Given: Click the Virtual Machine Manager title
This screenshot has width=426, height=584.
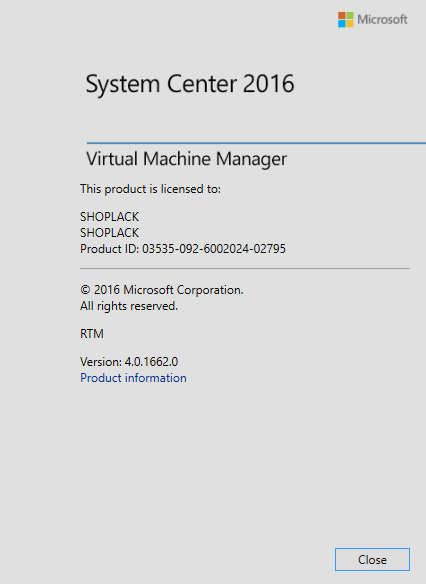Looking at the screenshot, I should 187,159.
